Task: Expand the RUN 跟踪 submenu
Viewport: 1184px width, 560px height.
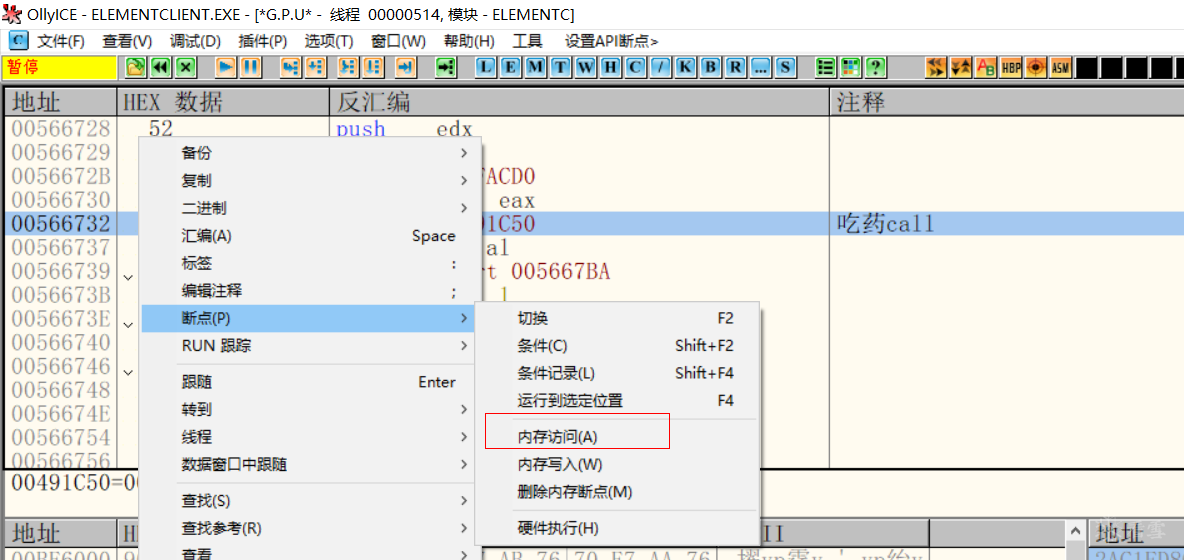Action: pyautogui.click(x=312, y=346)
